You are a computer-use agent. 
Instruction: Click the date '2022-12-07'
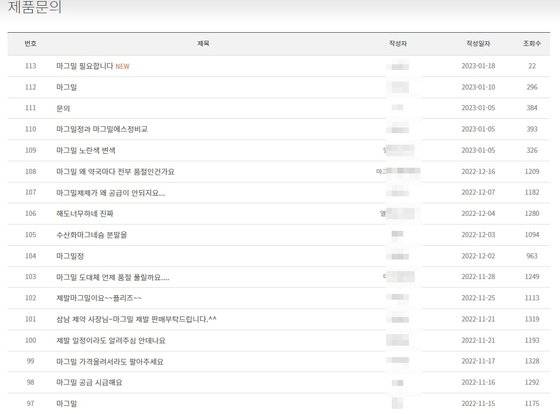click(478, 193)
